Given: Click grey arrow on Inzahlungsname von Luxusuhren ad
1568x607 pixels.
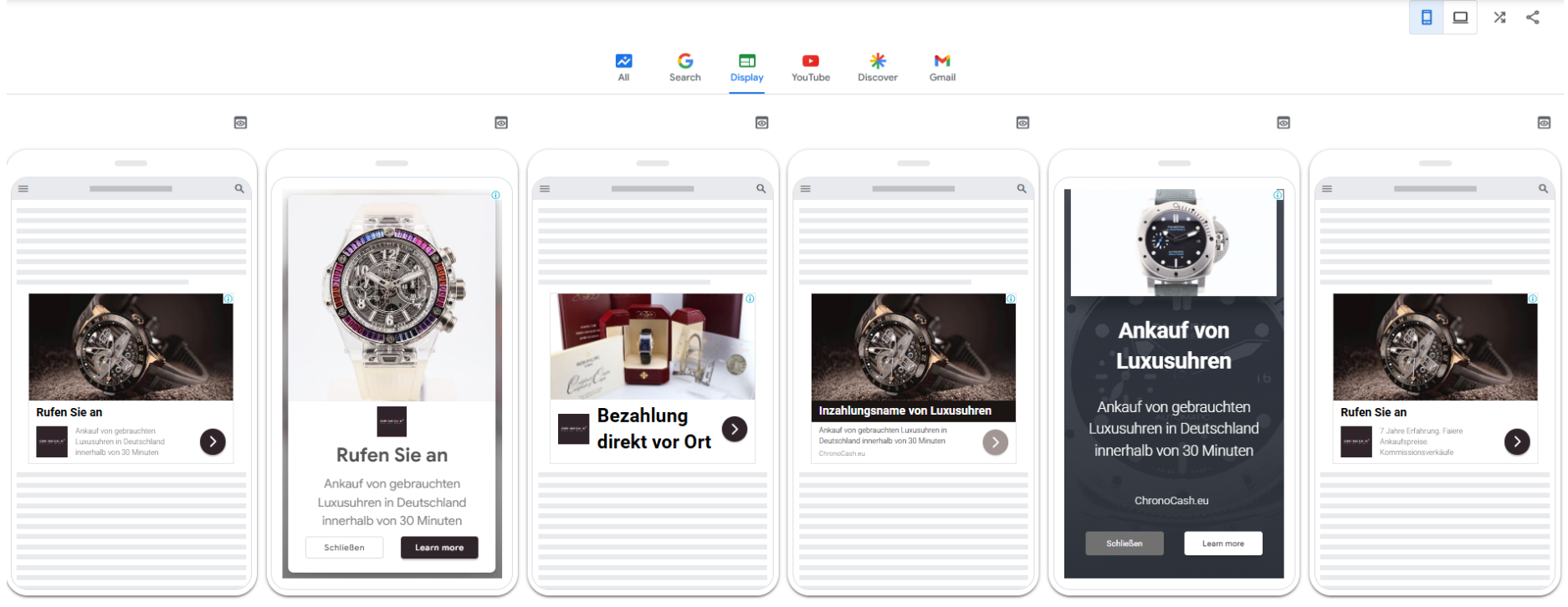Looking at the screenshot, I should point(995,442).
